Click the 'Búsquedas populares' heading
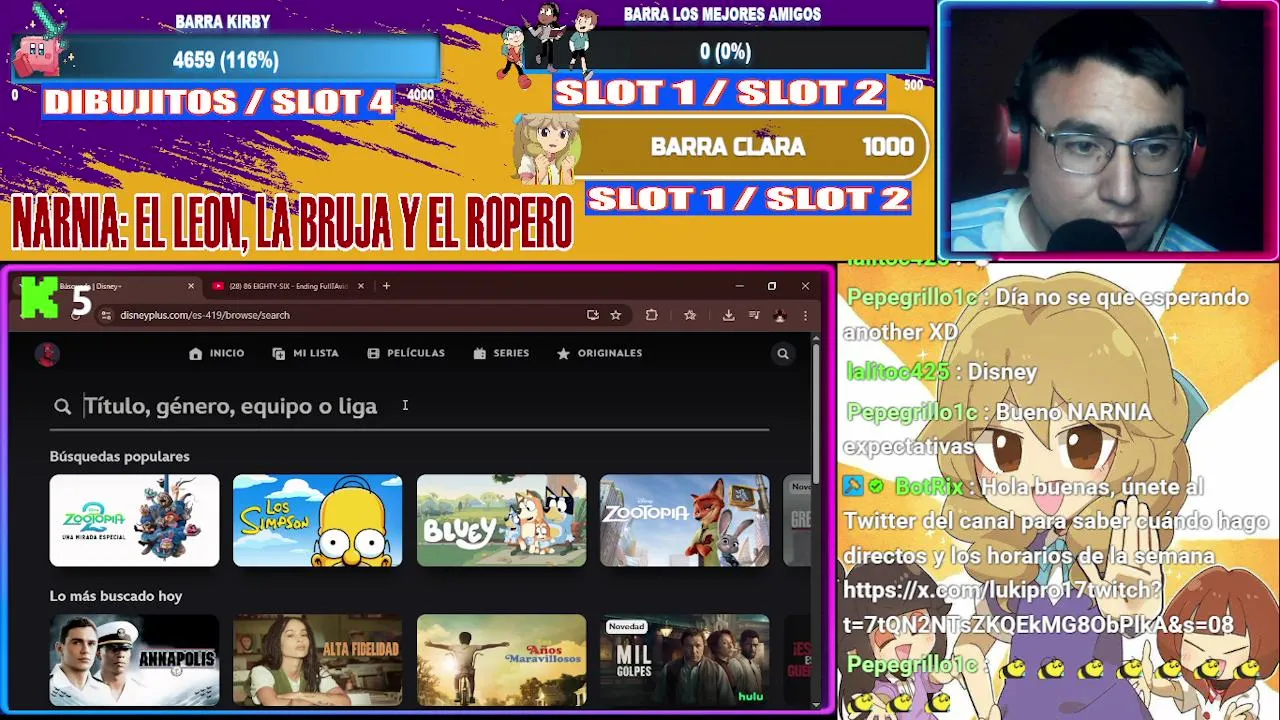 [x=120, y=456]
